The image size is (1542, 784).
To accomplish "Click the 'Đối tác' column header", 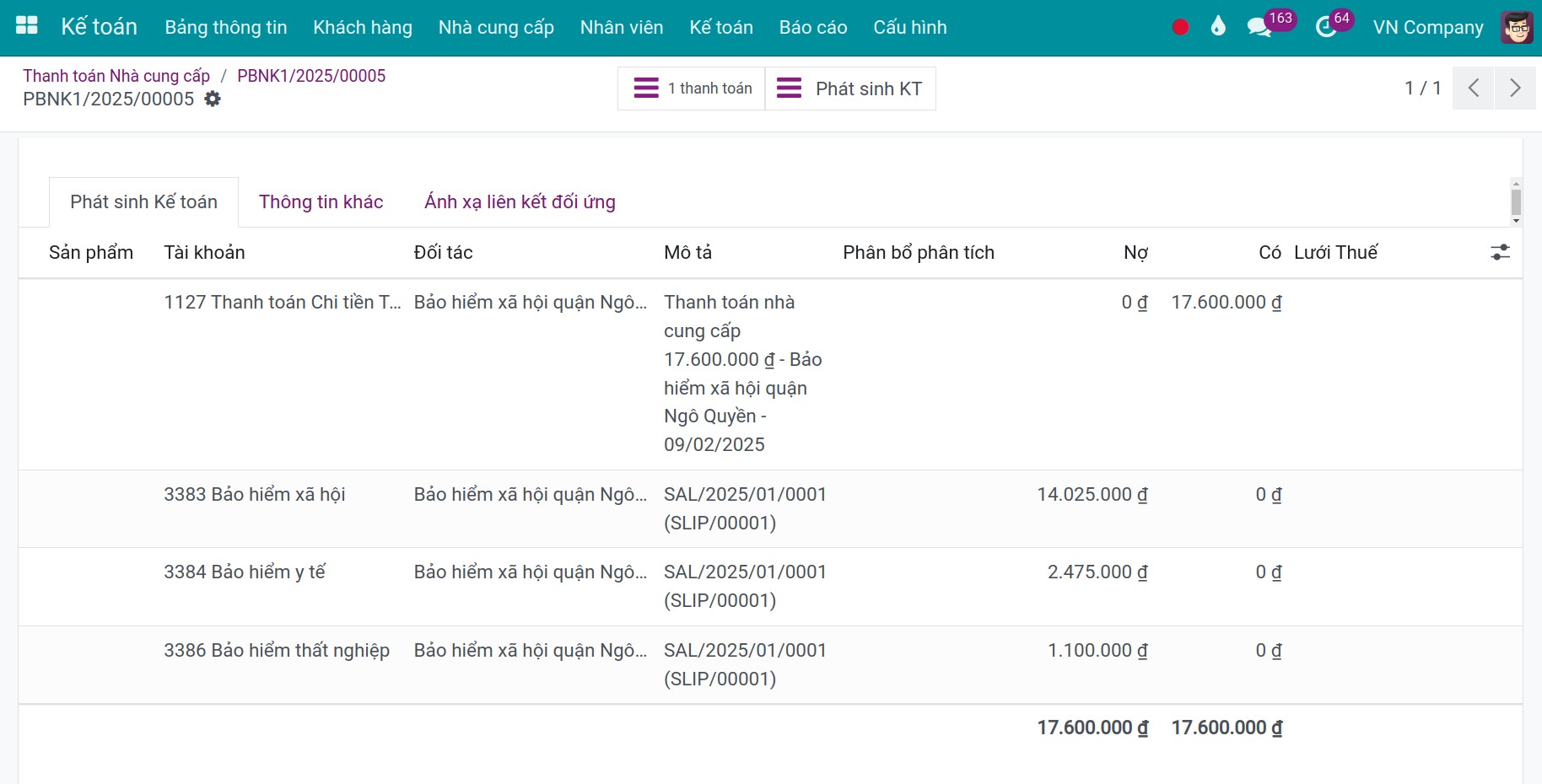I will coord(443,253).
